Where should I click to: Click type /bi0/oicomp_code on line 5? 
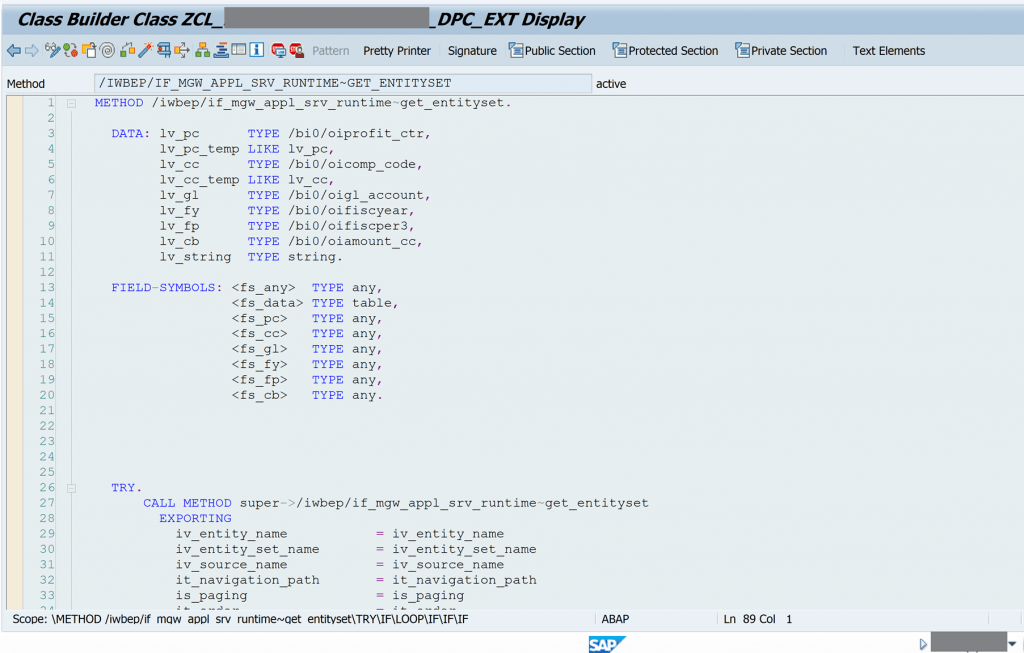[351, 165]
